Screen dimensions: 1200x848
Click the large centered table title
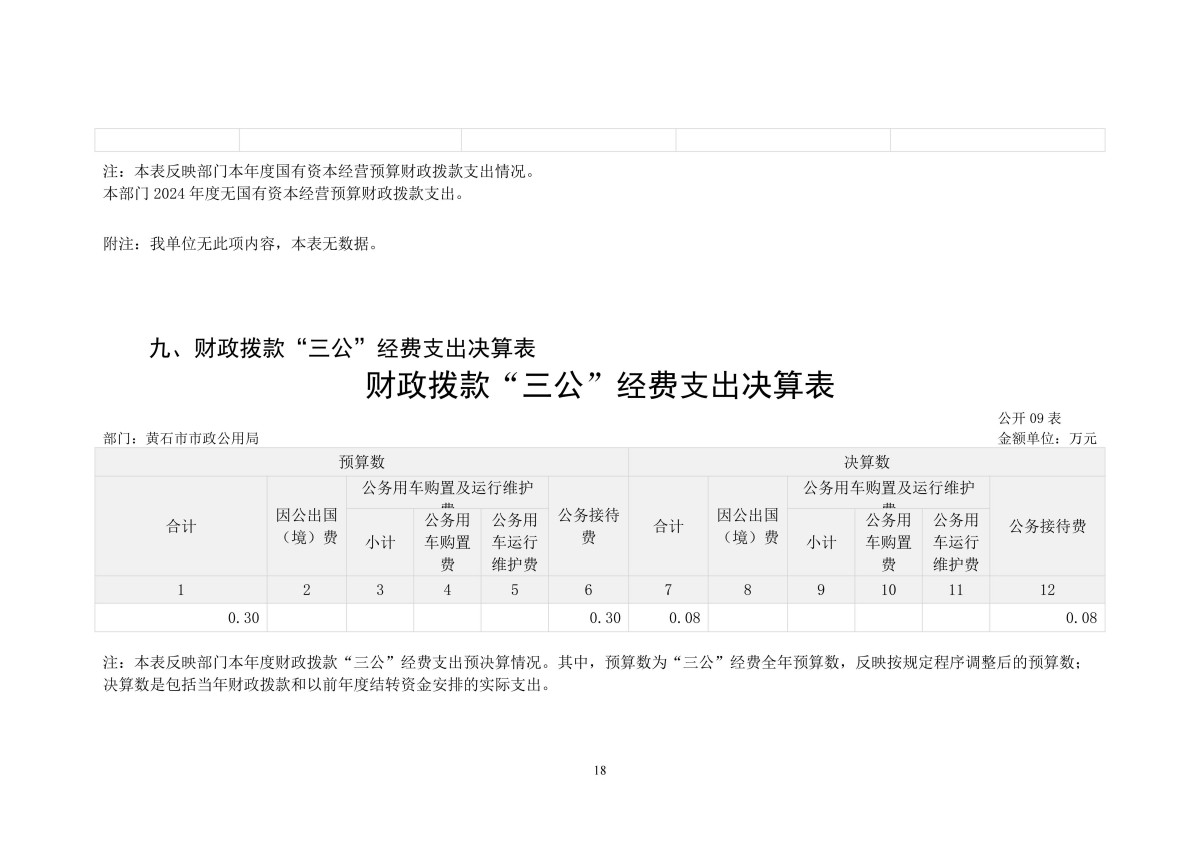point(600,386)
